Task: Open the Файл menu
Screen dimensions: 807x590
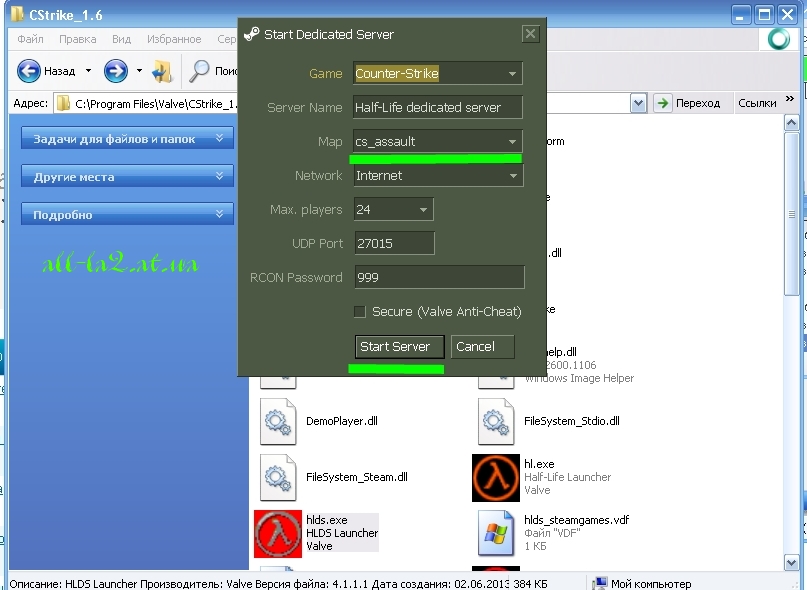Action: point(30,39)
